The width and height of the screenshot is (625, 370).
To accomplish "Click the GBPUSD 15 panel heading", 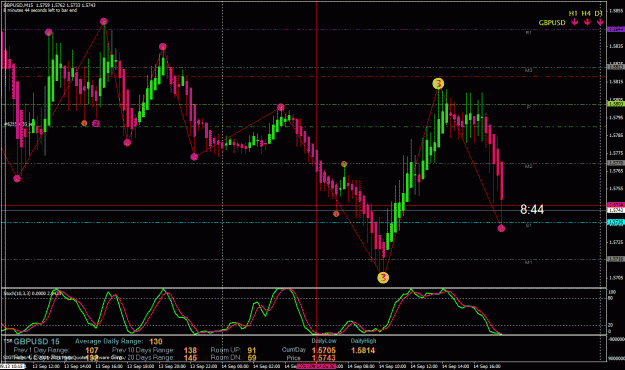I will click(36, 341).
